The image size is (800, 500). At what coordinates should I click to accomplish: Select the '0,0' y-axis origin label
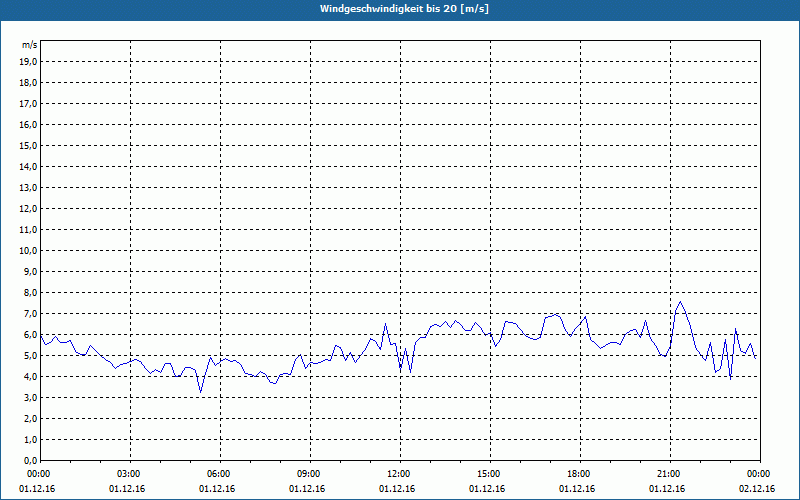(31, 461)
